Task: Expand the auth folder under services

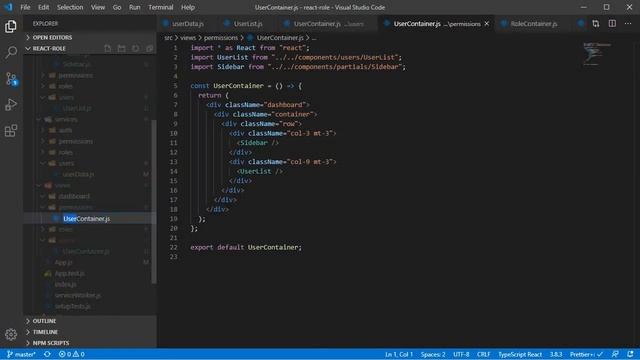Action: pyautogui.click(x=65, y=130)
